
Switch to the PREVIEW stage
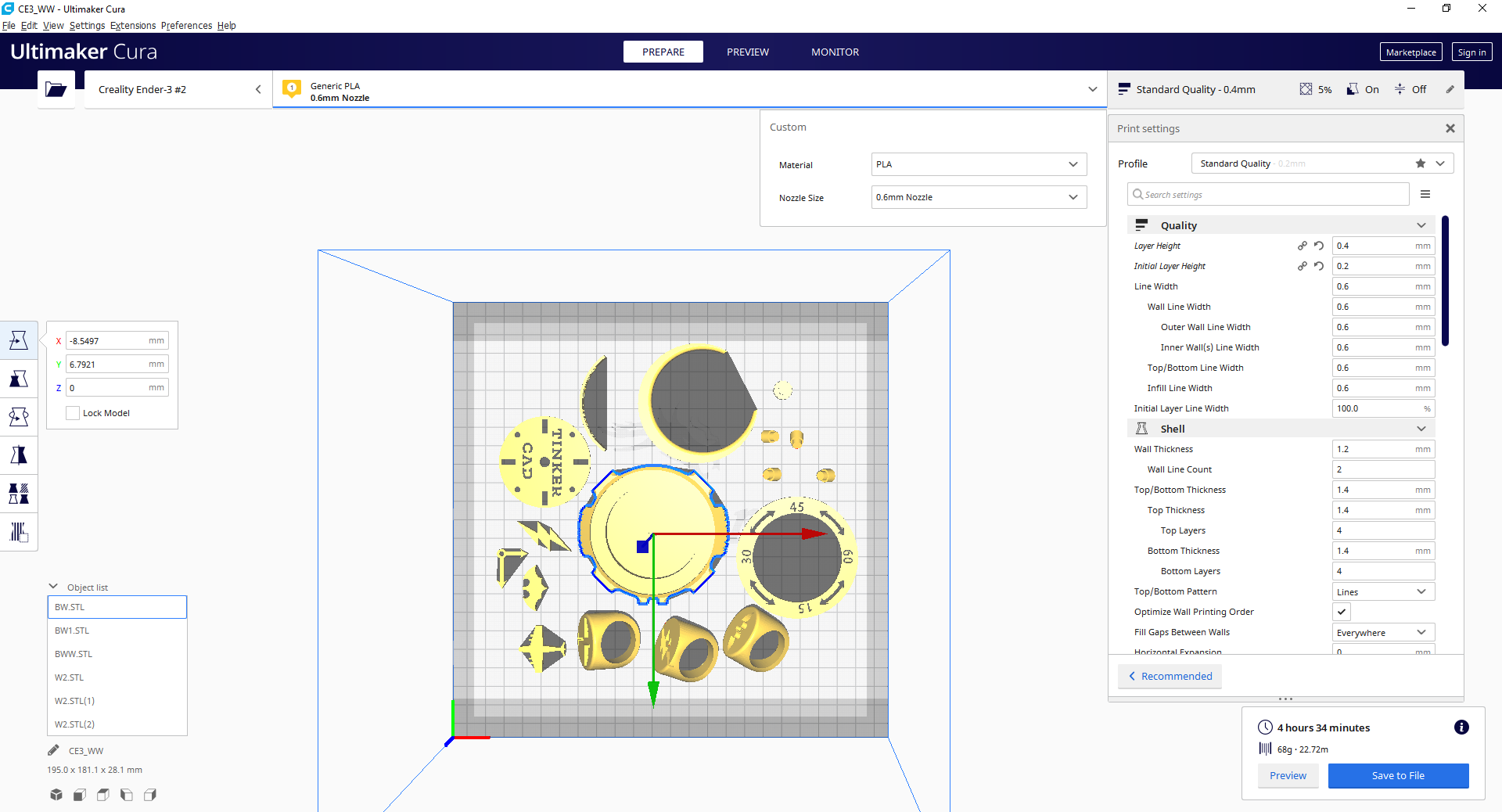point(748,52)
